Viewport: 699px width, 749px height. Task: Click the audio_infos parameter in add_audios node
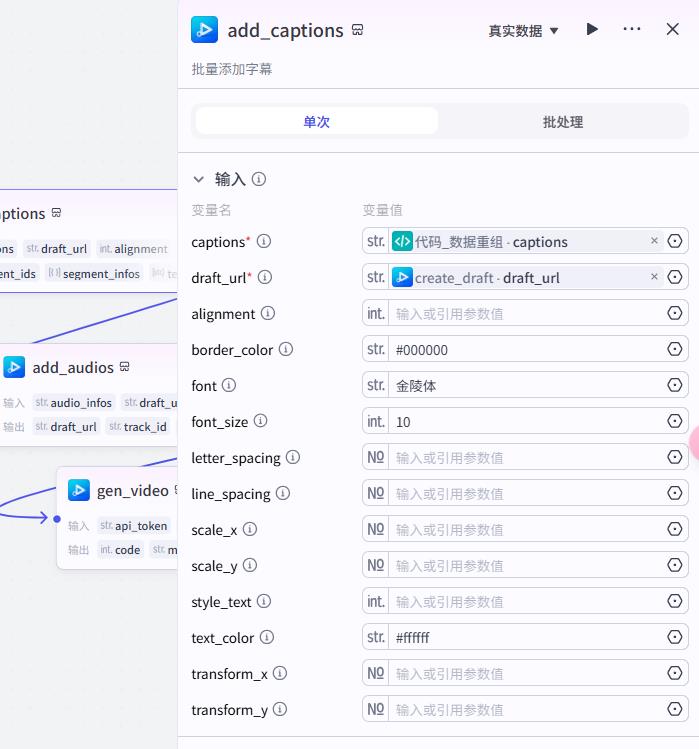(73, 403)
